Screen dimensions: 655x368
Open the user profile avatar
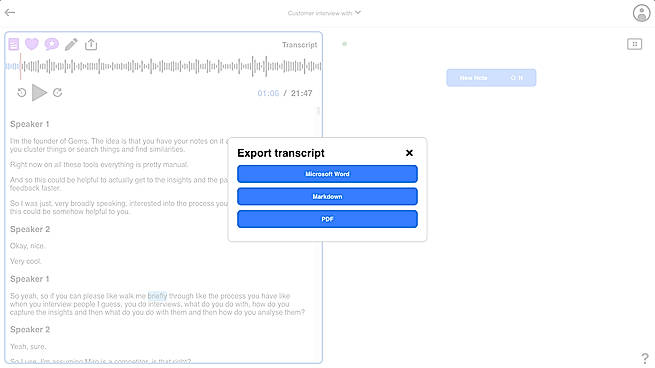pyautogui.click(x=641, y=13)
